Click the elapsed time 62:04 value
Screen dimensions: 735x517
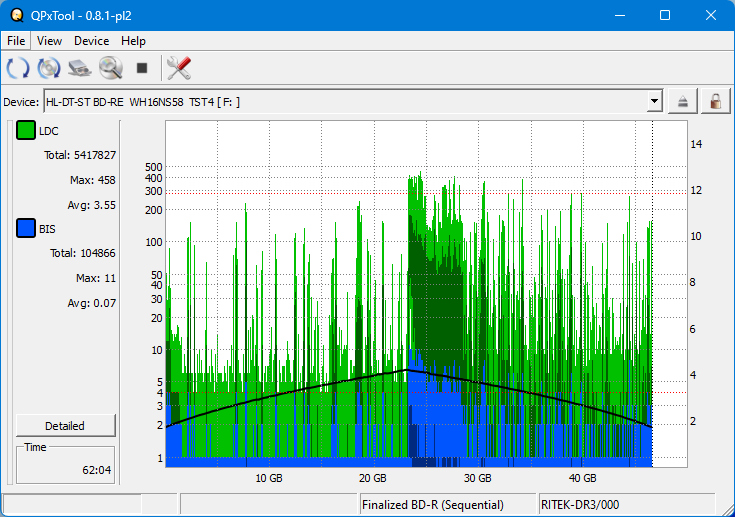tap(97, 470)
